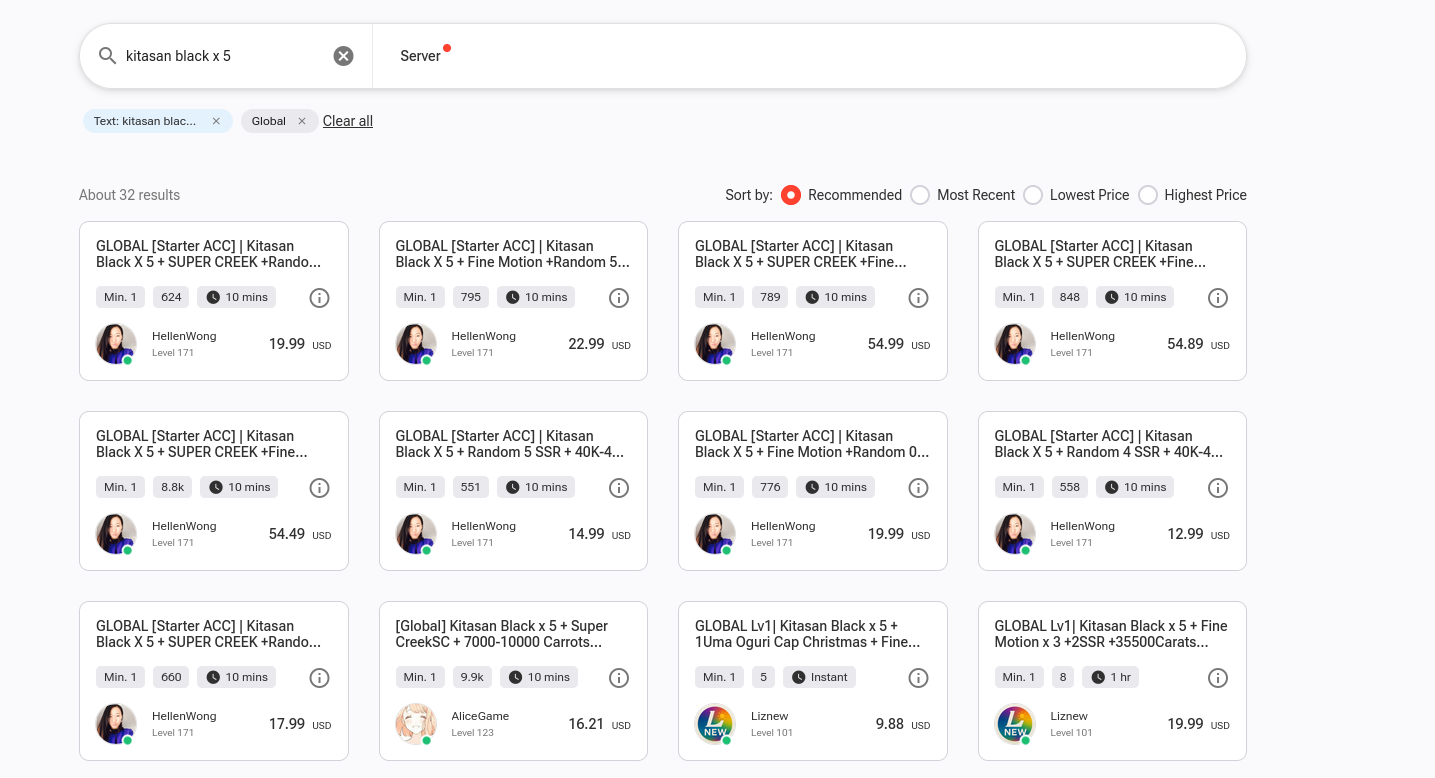Image resolution: width=1435 pixels, height=778 pixels.
Task: Select the Recommended sort option
Action: [x=791, y=195]
